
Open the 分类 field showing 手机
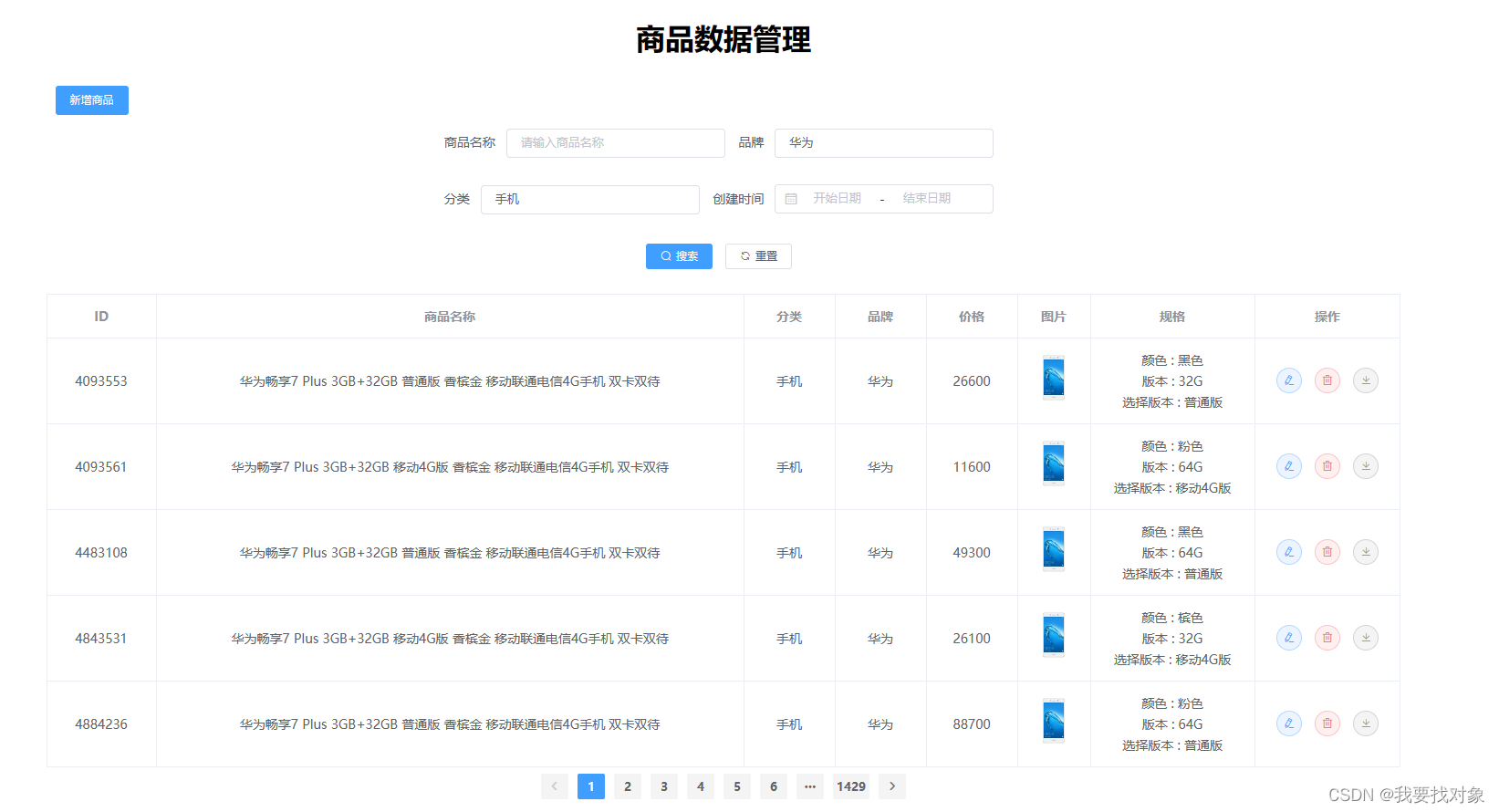pyautogui.click(x=590, y=200)
